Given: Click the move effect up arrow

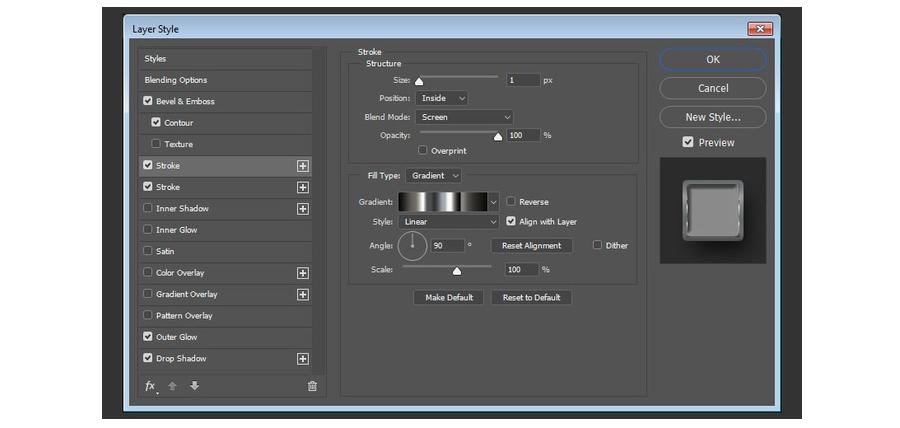Looking at the screenshot, I should click(x=173, y=386).
